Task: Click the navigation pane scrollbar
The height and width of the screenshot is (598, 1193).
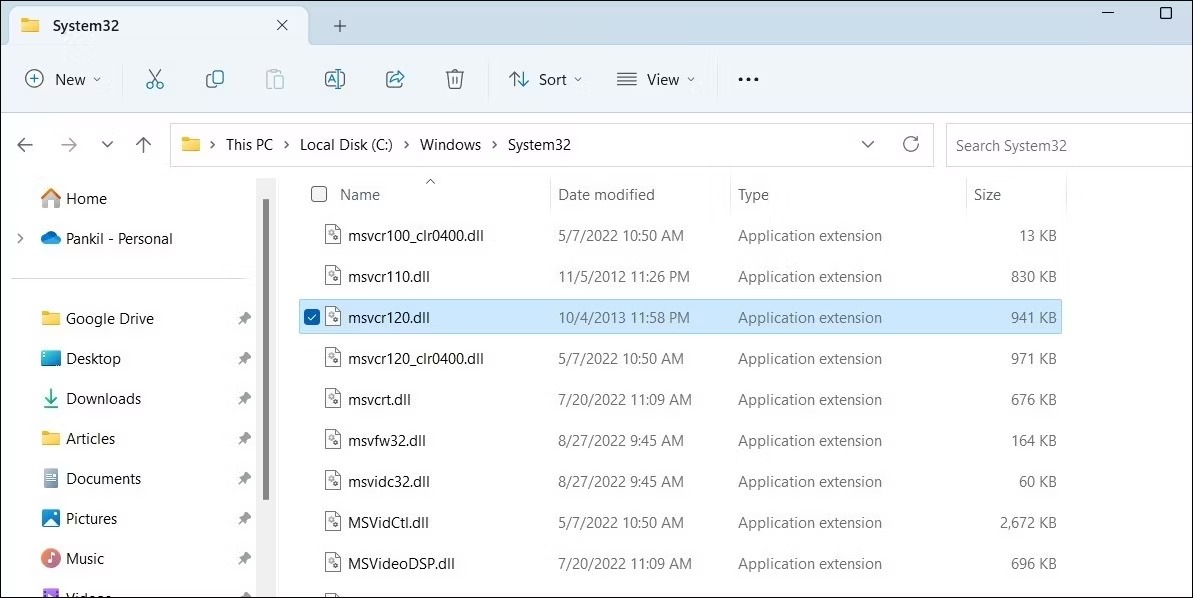Action: click(x=266, y=349)
